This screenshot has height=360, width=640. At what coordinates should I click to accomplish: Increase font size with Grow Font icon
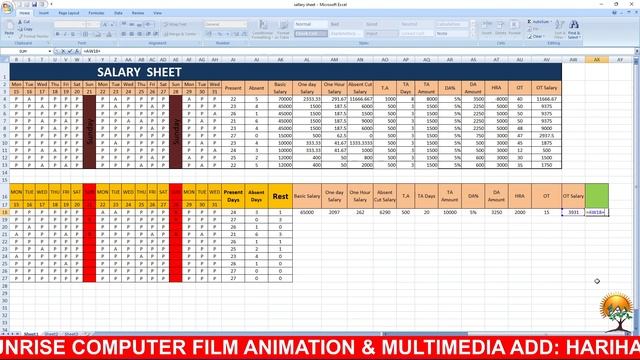pyautogui.click(x=105, y=24)
